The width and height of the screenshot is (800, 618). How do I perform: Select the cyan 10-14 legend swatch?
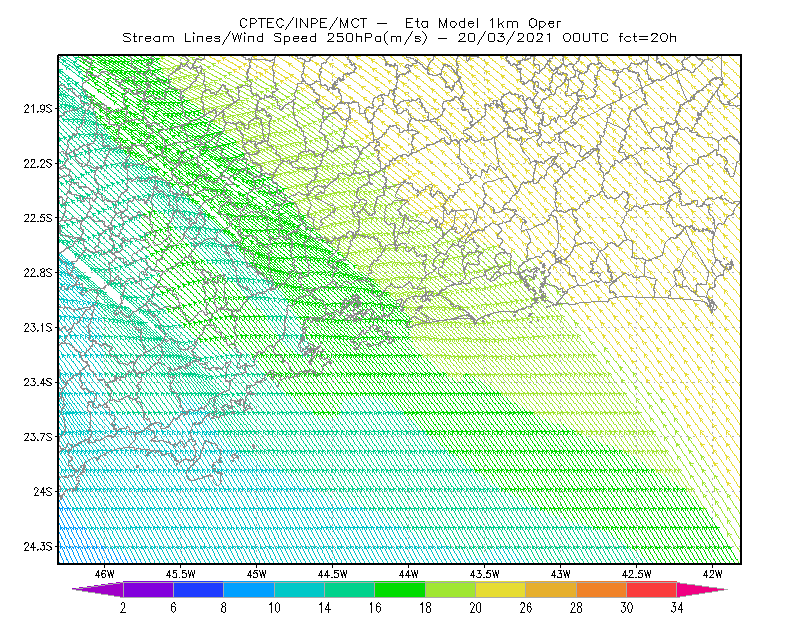click(299, 589)
